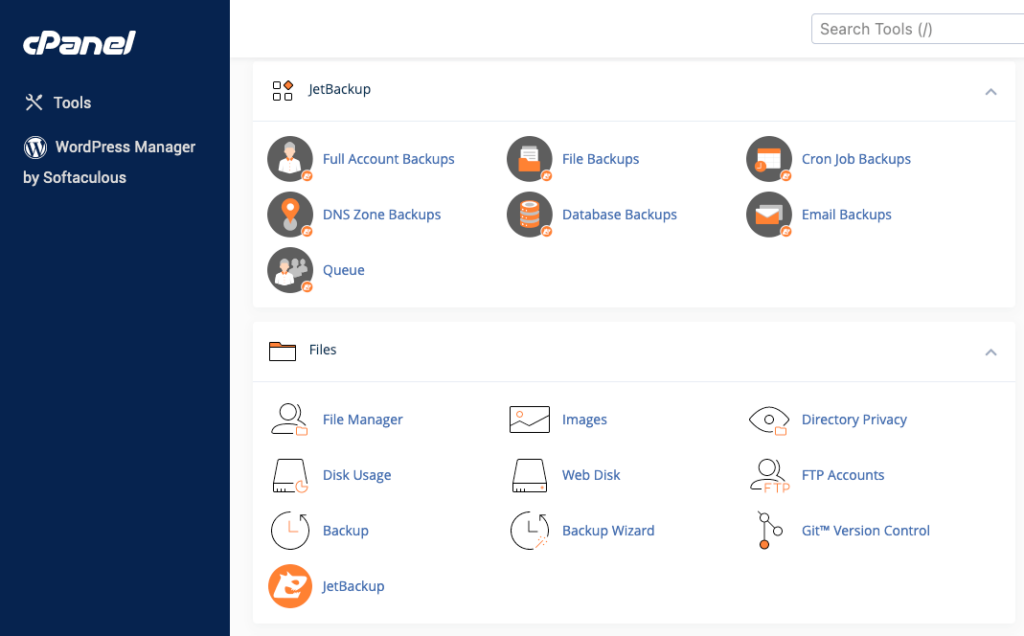Open the Disk Usage link

357,475
